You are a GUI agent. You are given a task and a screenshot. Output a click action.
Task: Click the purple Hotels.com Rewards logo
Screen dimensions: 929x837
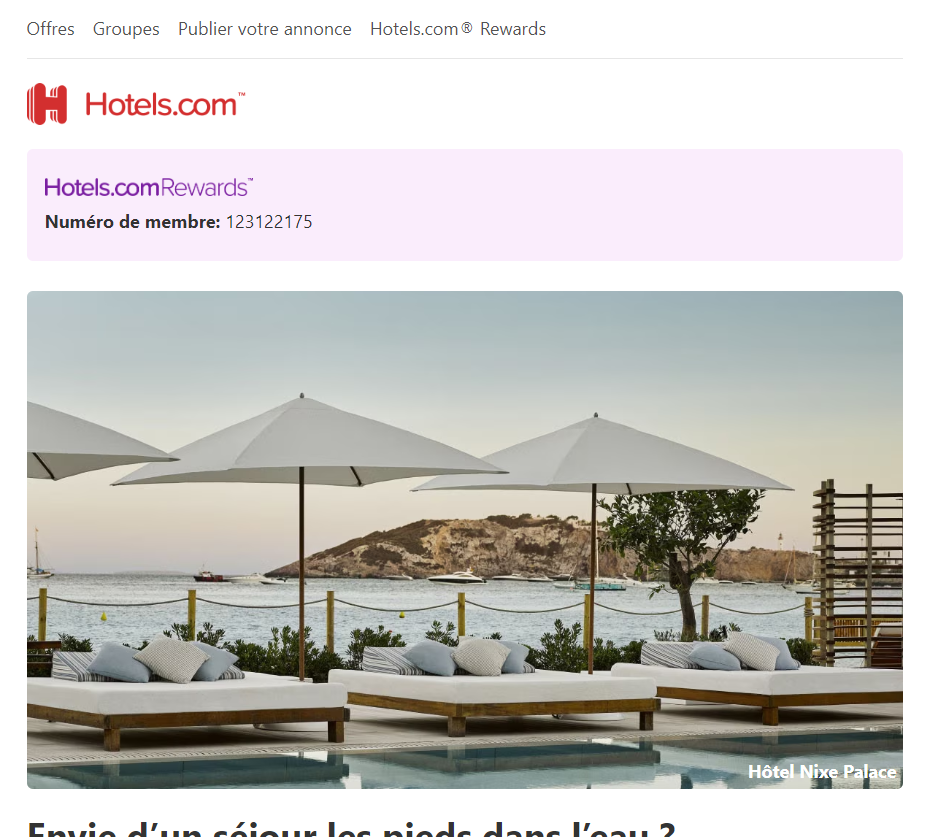149,187
